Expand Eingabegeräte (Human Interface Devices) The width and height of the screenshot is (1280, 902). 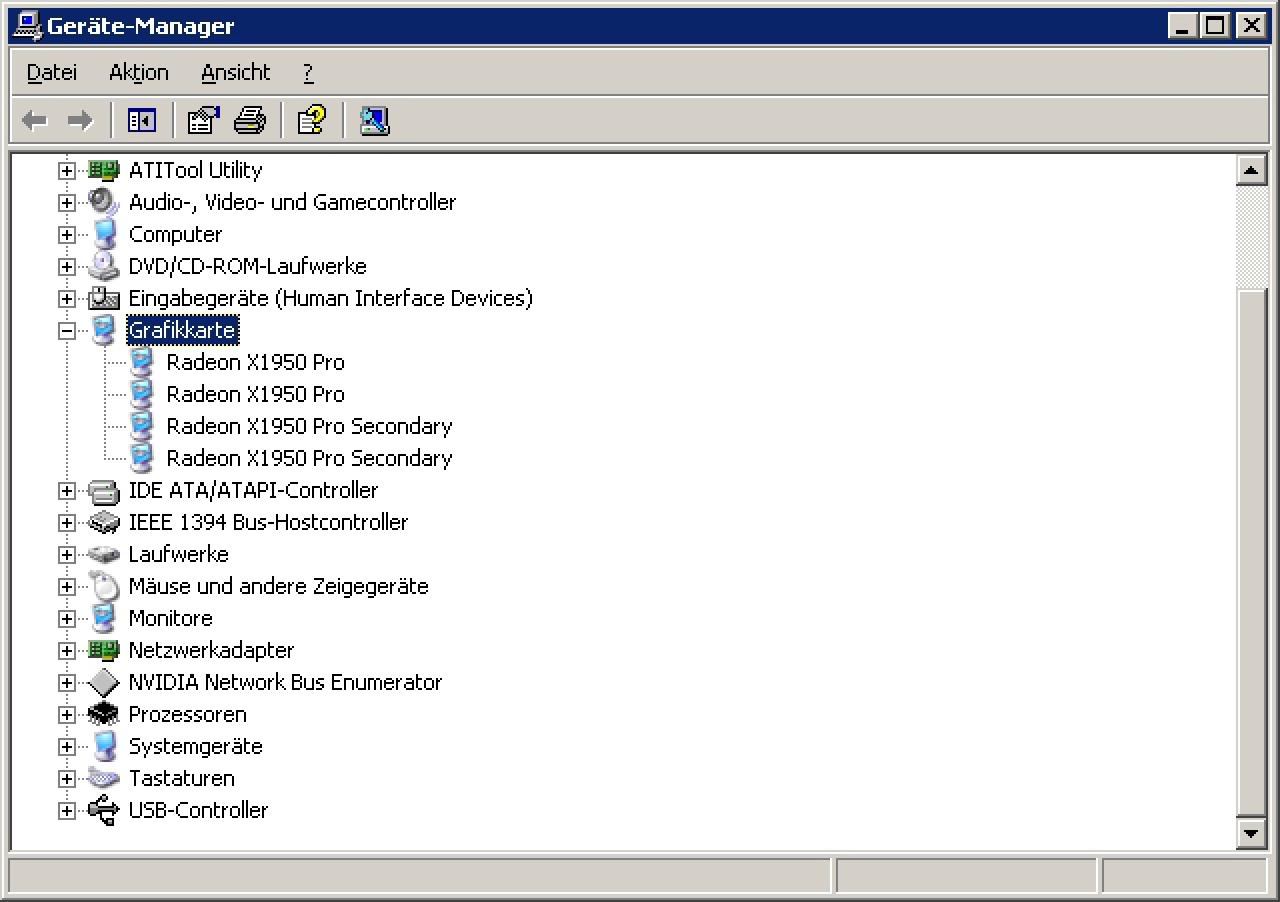coord(67,299)
